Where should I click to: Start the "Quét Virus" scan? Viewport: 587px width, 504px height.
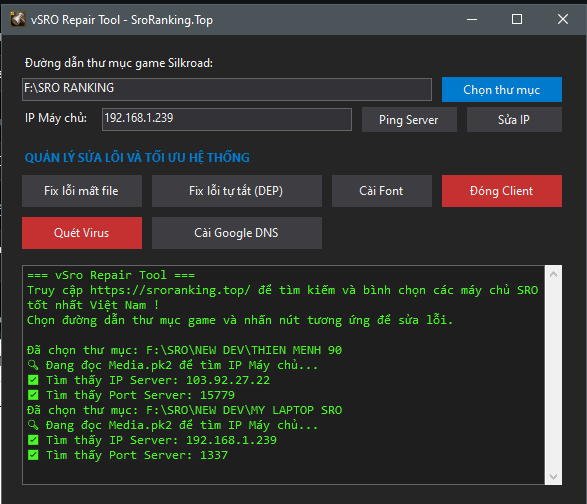point(82,233)
